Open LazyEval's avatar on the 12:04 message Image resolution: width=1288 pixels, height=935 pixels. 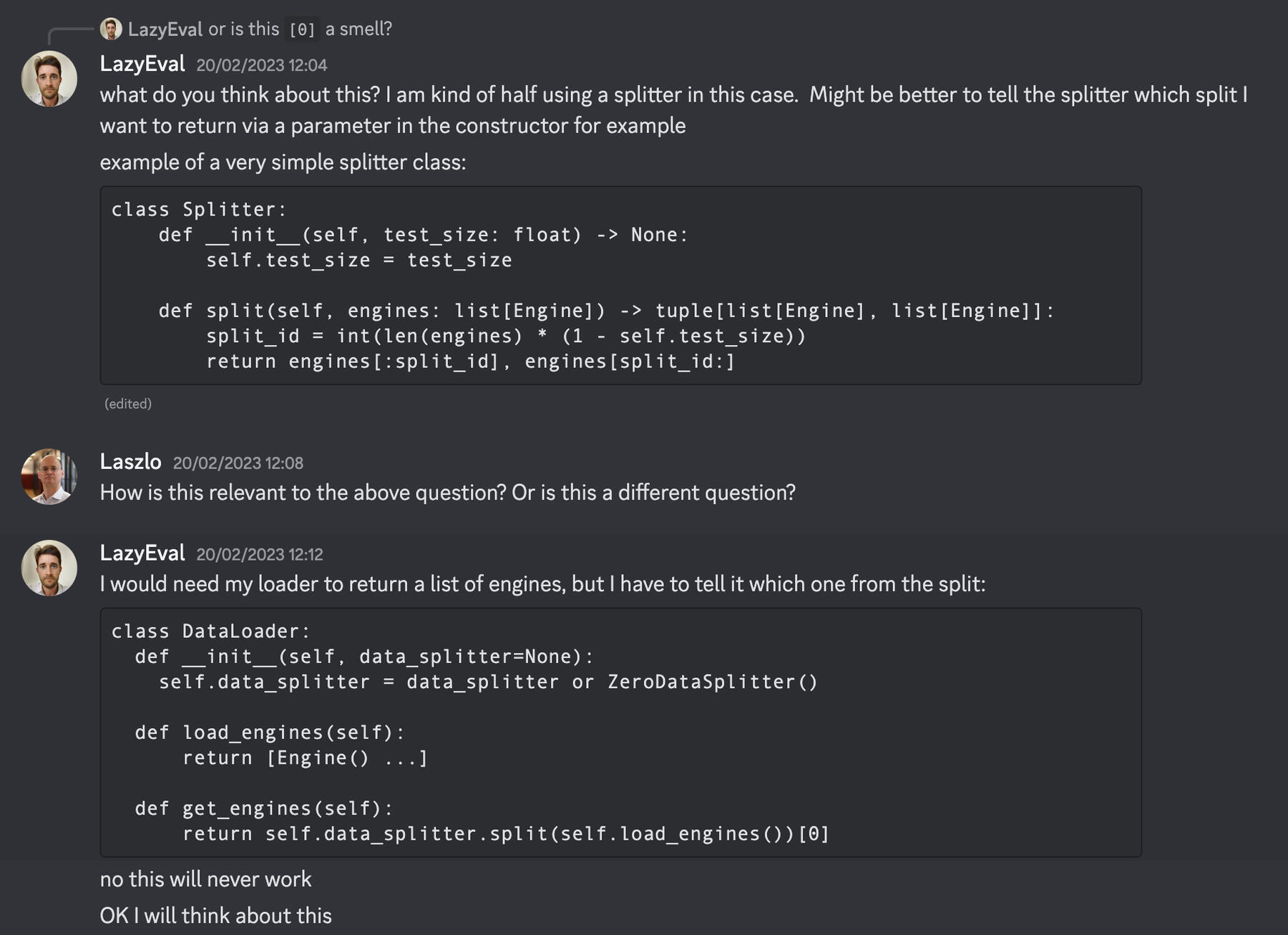click(x=49, y=79)
